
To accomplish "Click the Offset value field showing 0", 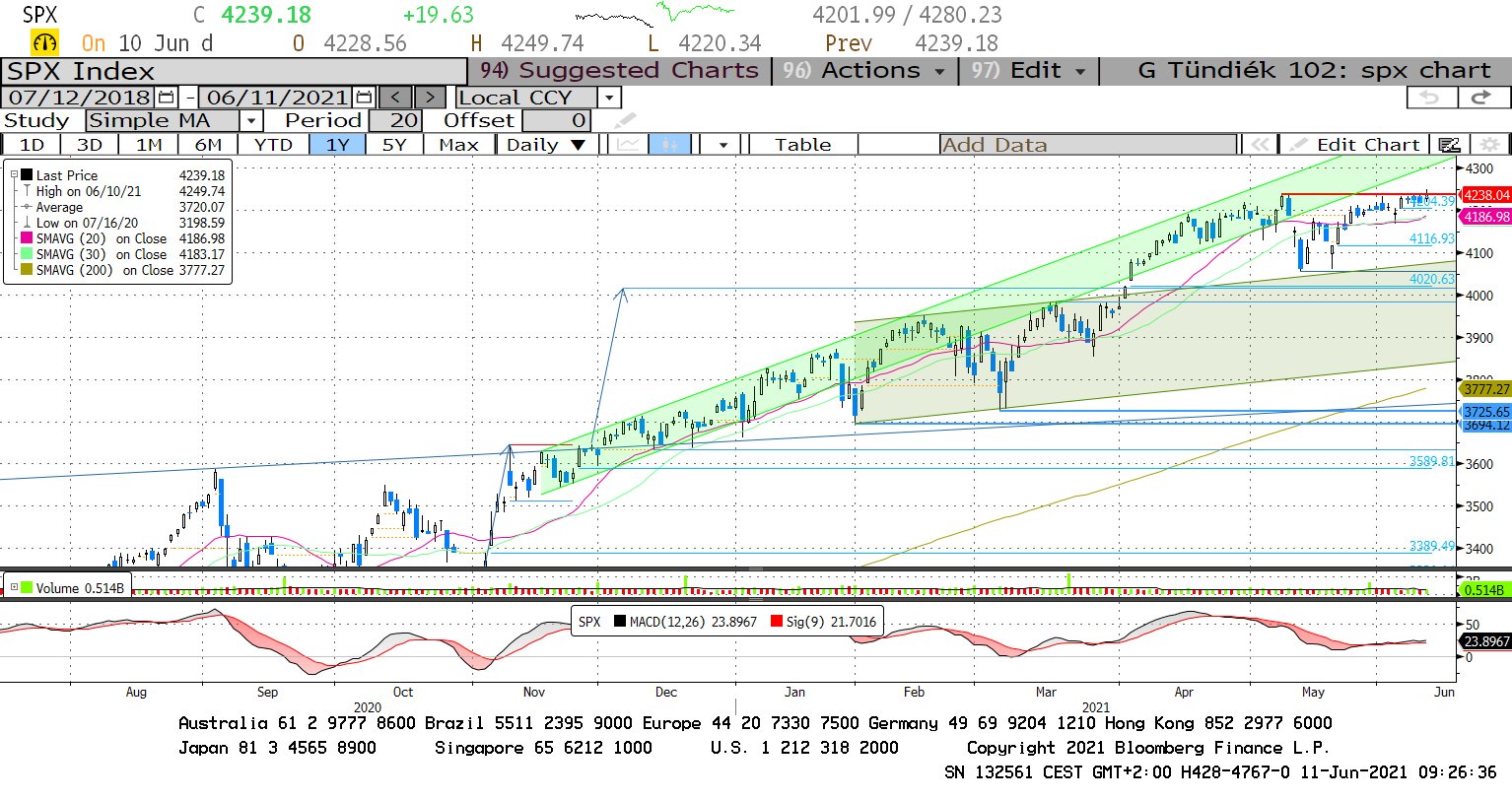I will [556, 121].
